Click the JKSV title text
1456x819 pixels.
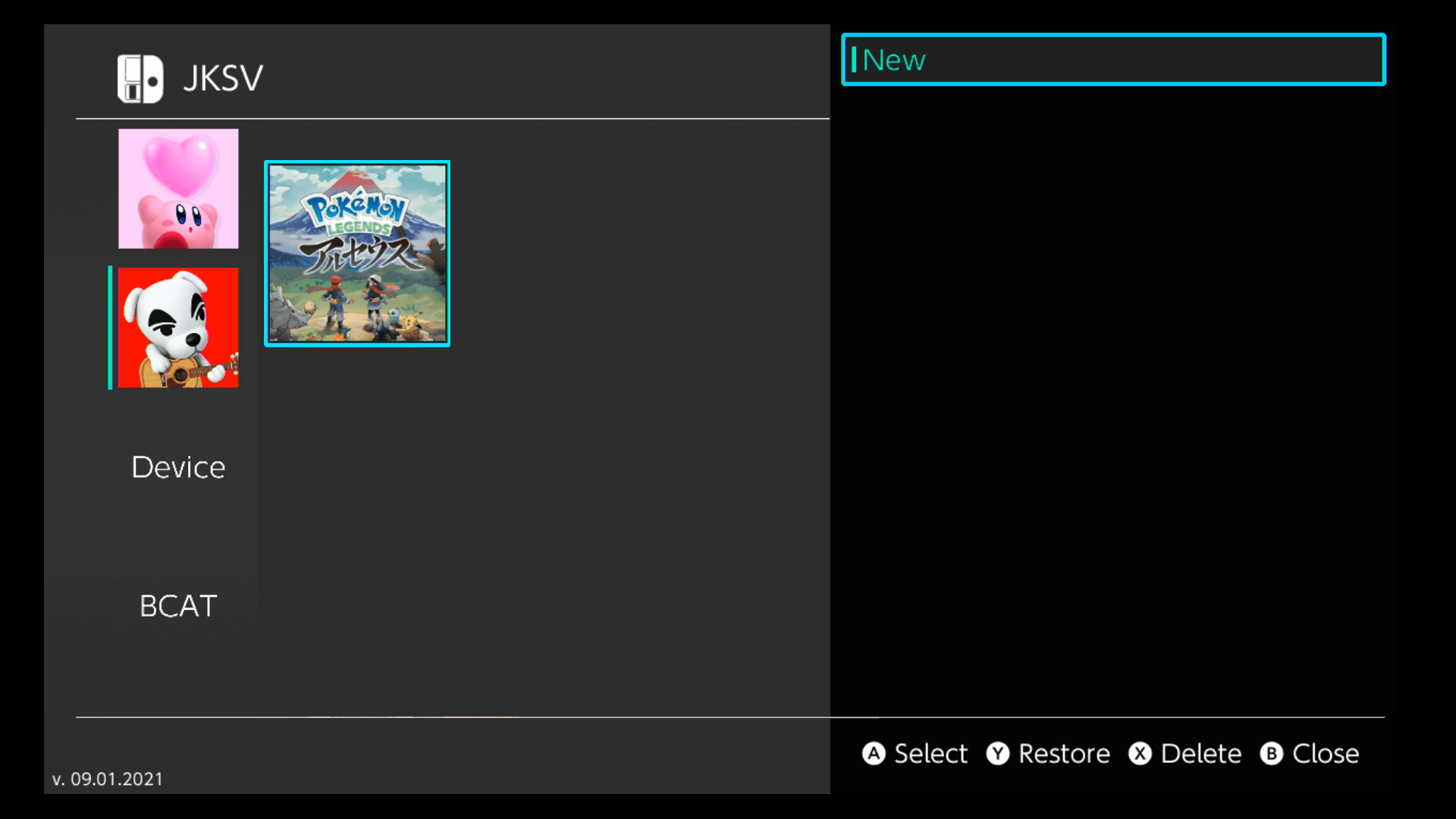[223, 79]
